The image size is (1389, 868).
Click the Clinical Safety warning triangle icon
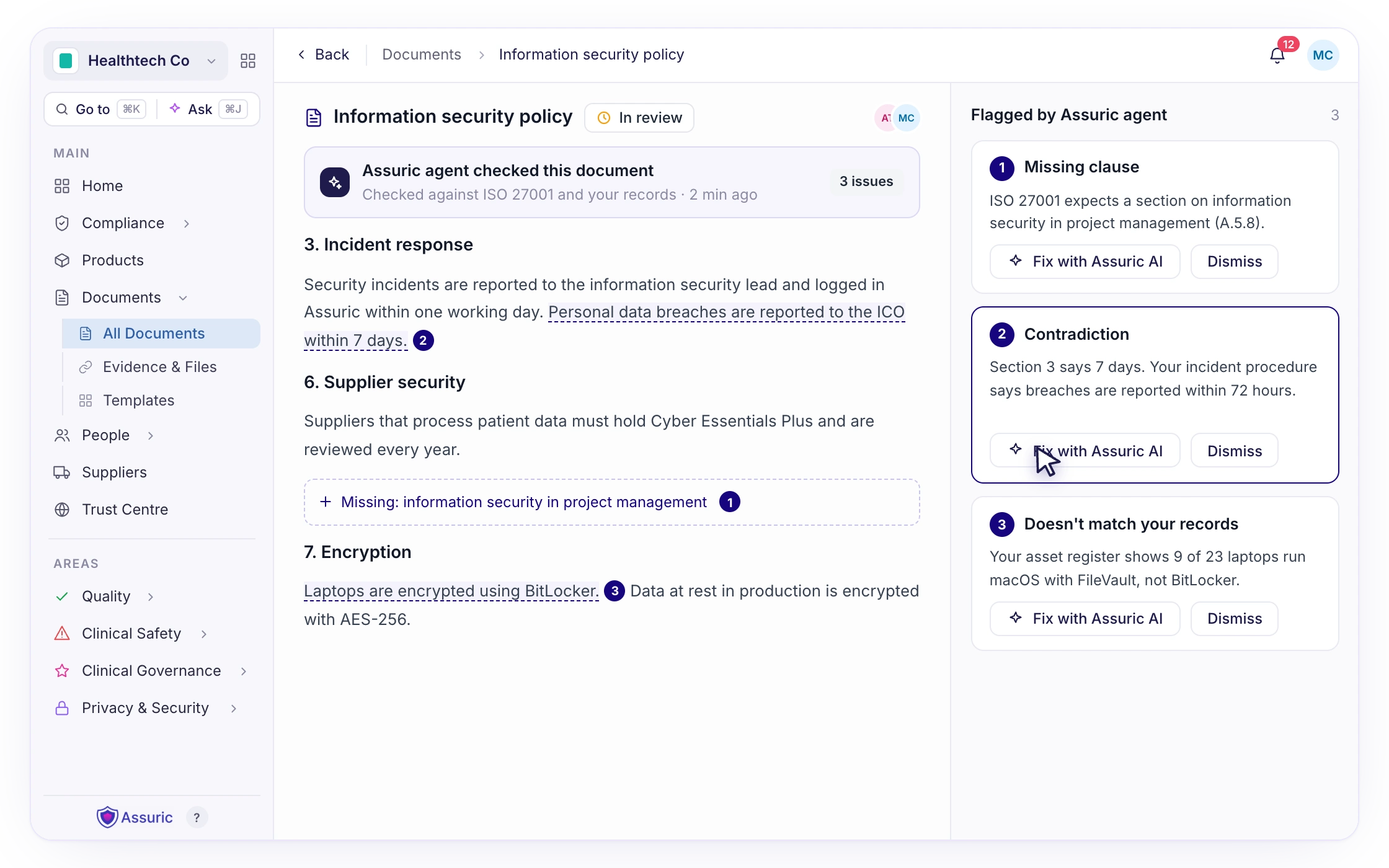pos(62,634)
